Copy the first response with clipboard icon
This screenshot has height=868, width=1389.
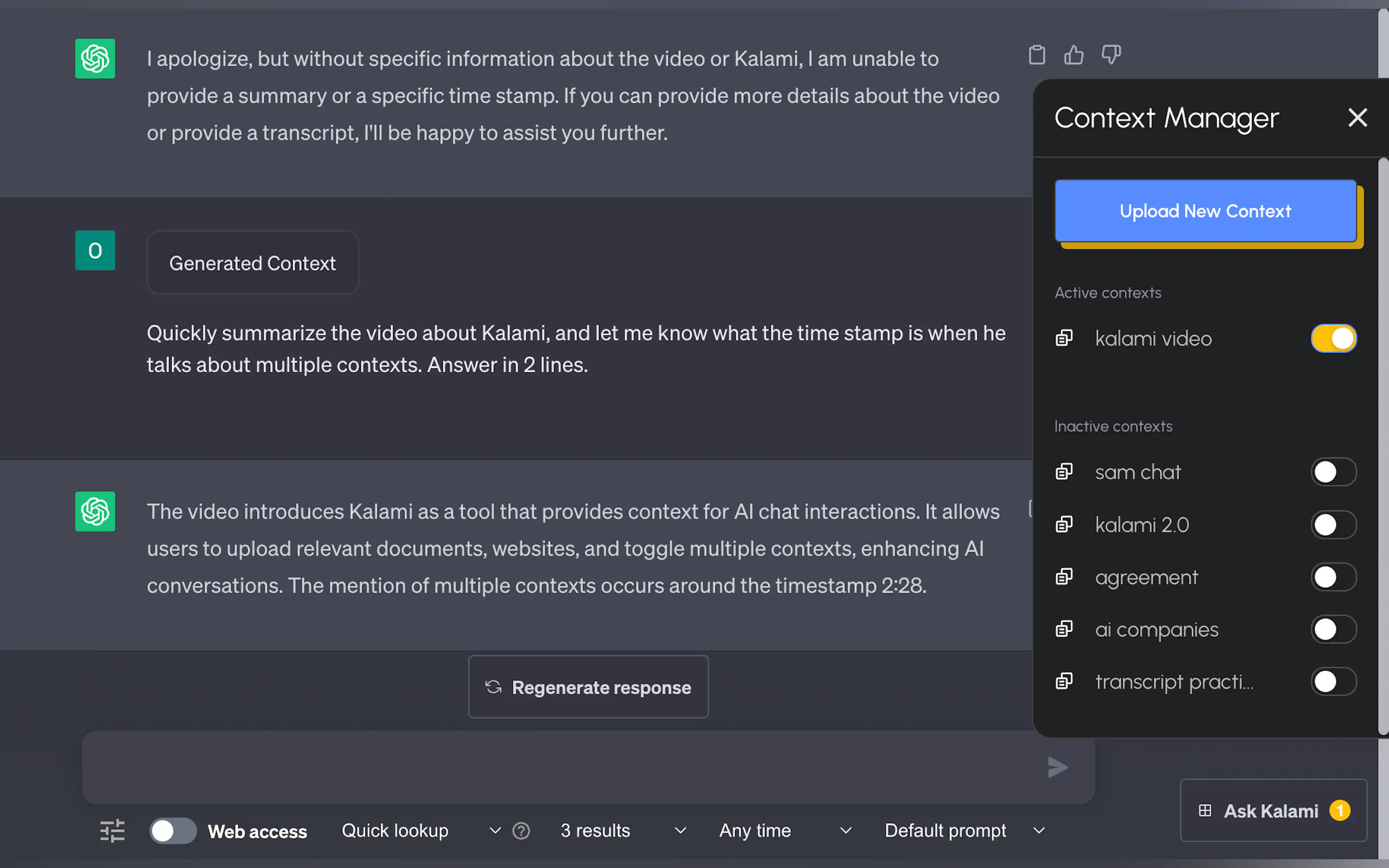coord(1036,55)
